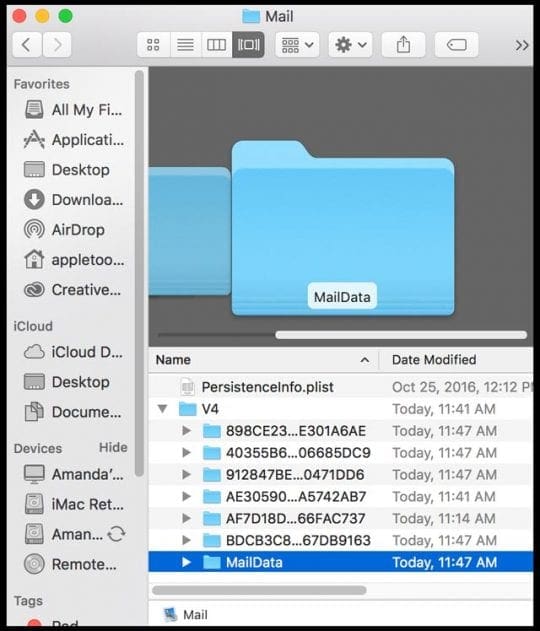Viewport: 540px width, 631px height.
Task: Switch to icon view
Action: (153, 45)
